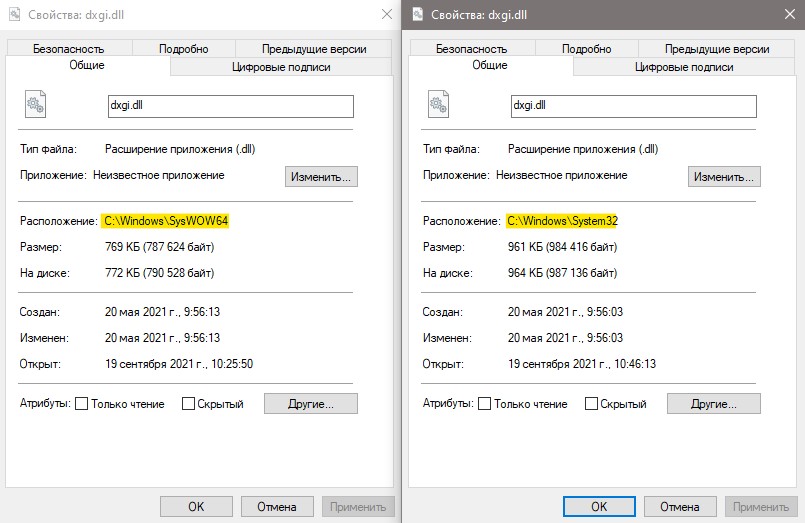The image size is (805, 523).
Task: Open 'Цифровые подписи' tab in the right window
Action: (x=684, y=67)
